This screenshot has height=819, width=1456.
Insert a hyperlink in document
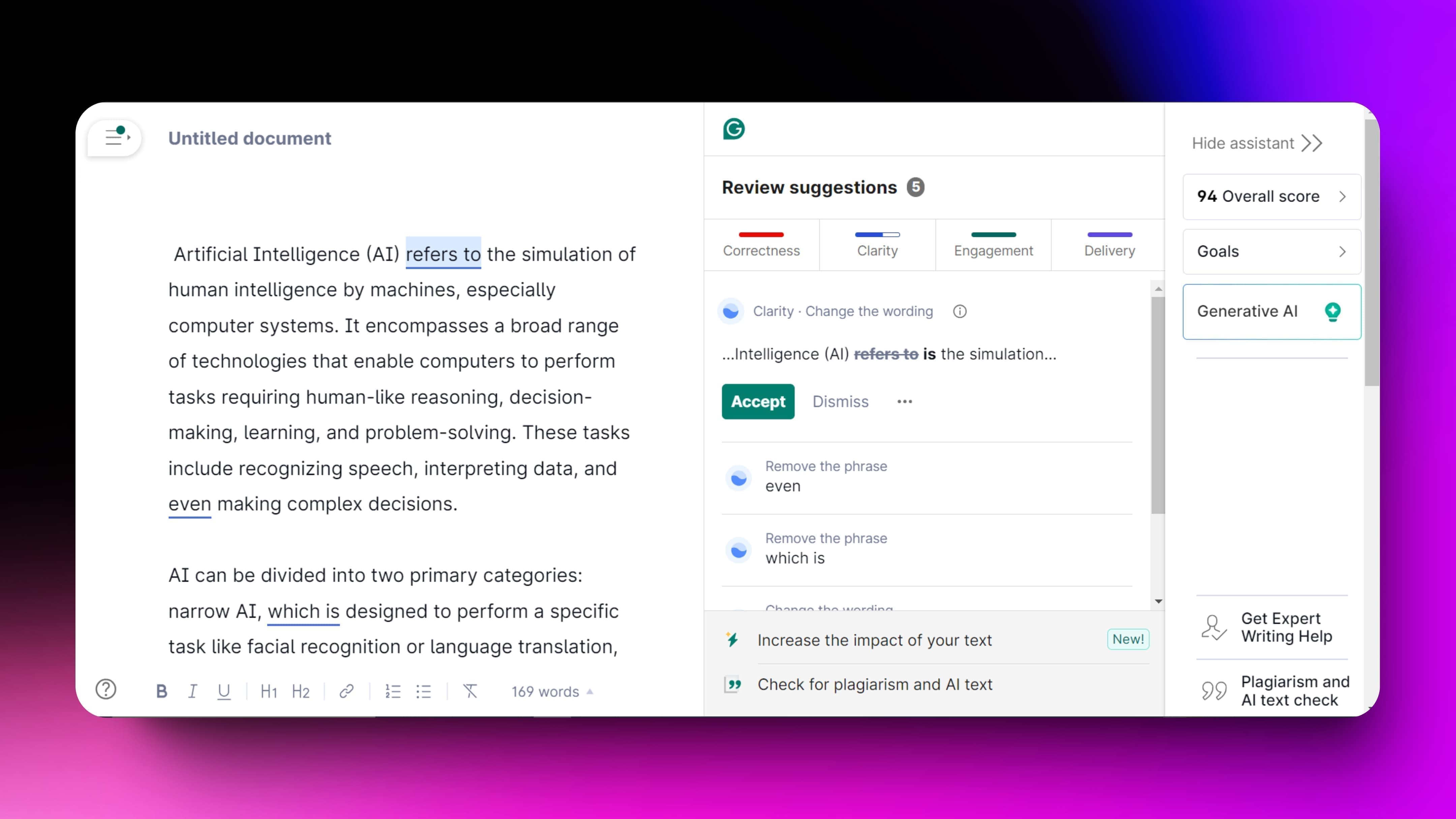(x=346, y=691)
